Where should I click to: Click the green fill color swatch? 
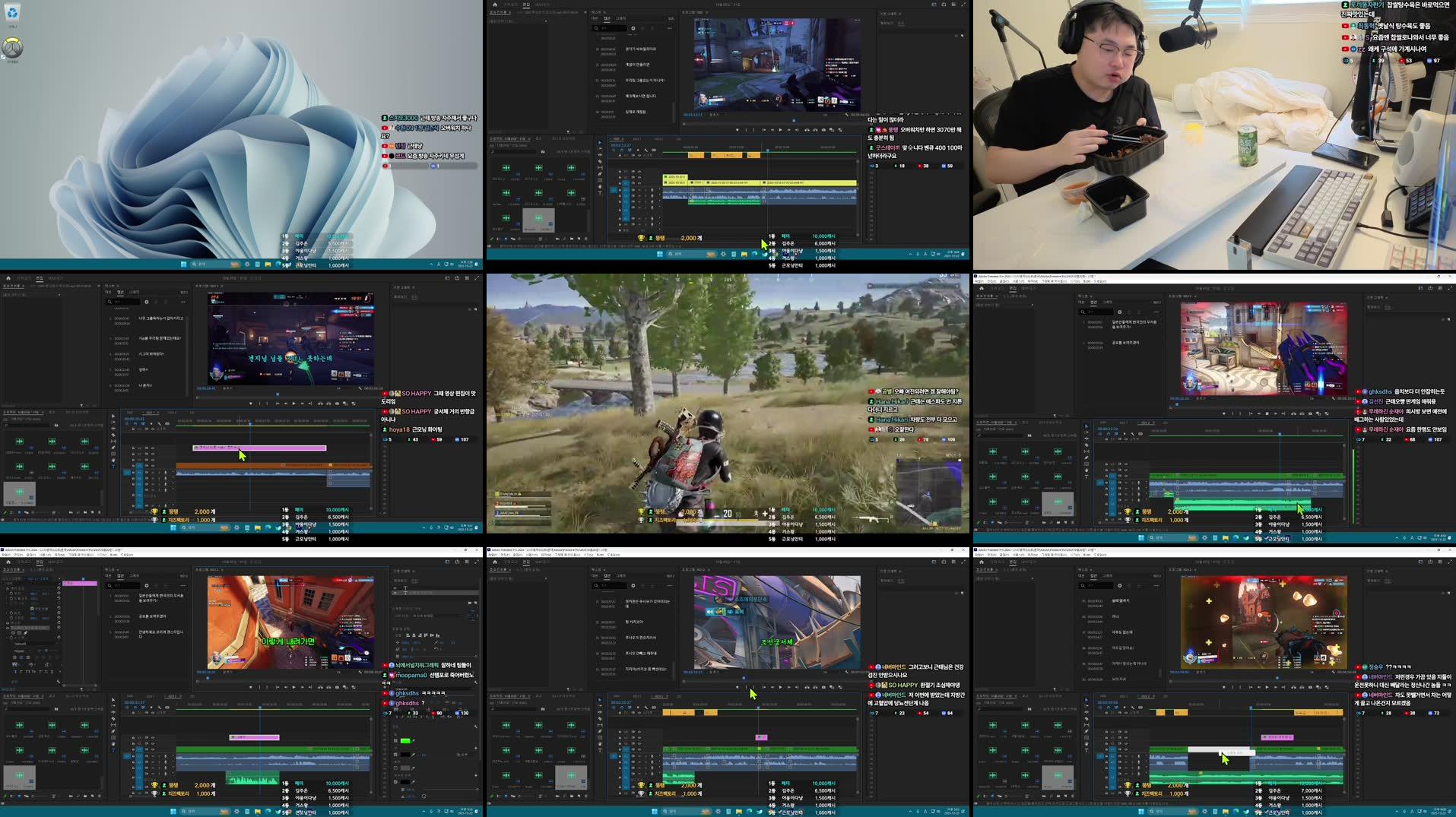click(405, 740)
